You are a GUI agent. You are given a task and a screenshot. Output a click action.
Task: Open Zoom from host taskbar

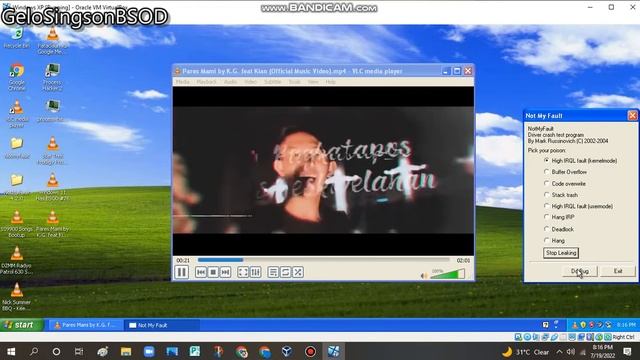pos(149,351)
